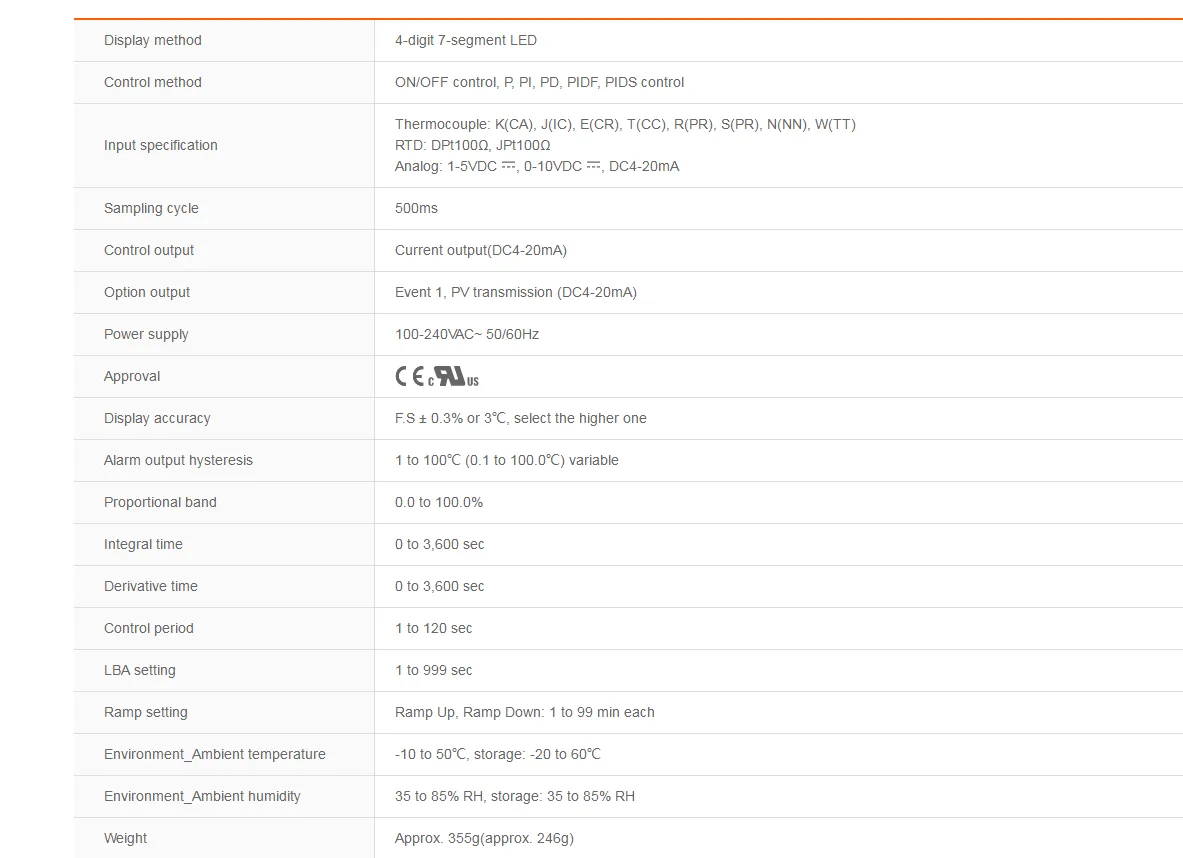The height and width of the screenshot is (858, 1183).
Task: Click Event 1, PV transmission option text
Action: pos(515,292)
